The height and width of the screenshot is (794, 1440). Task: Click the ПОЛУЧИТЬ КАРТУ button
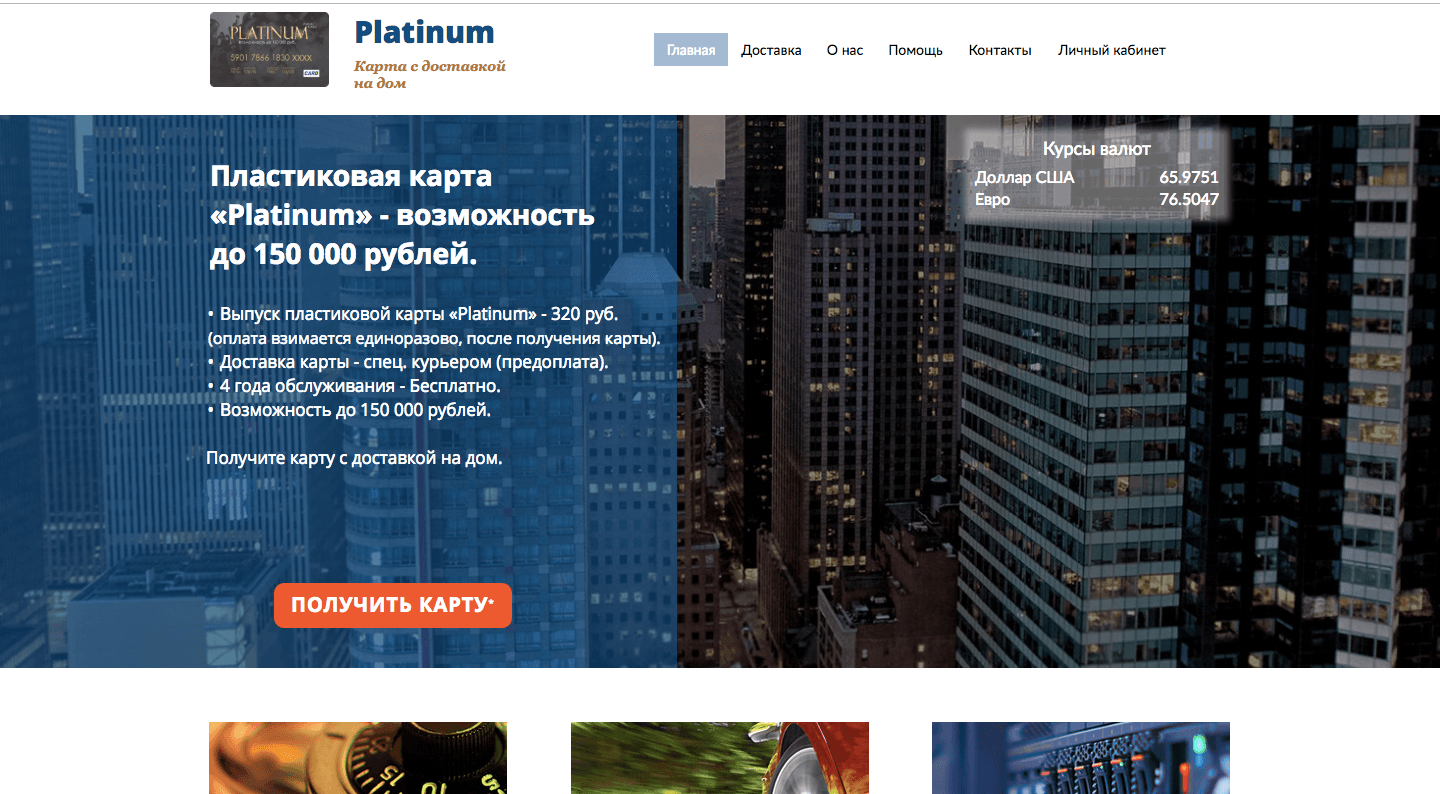(392, 605)
